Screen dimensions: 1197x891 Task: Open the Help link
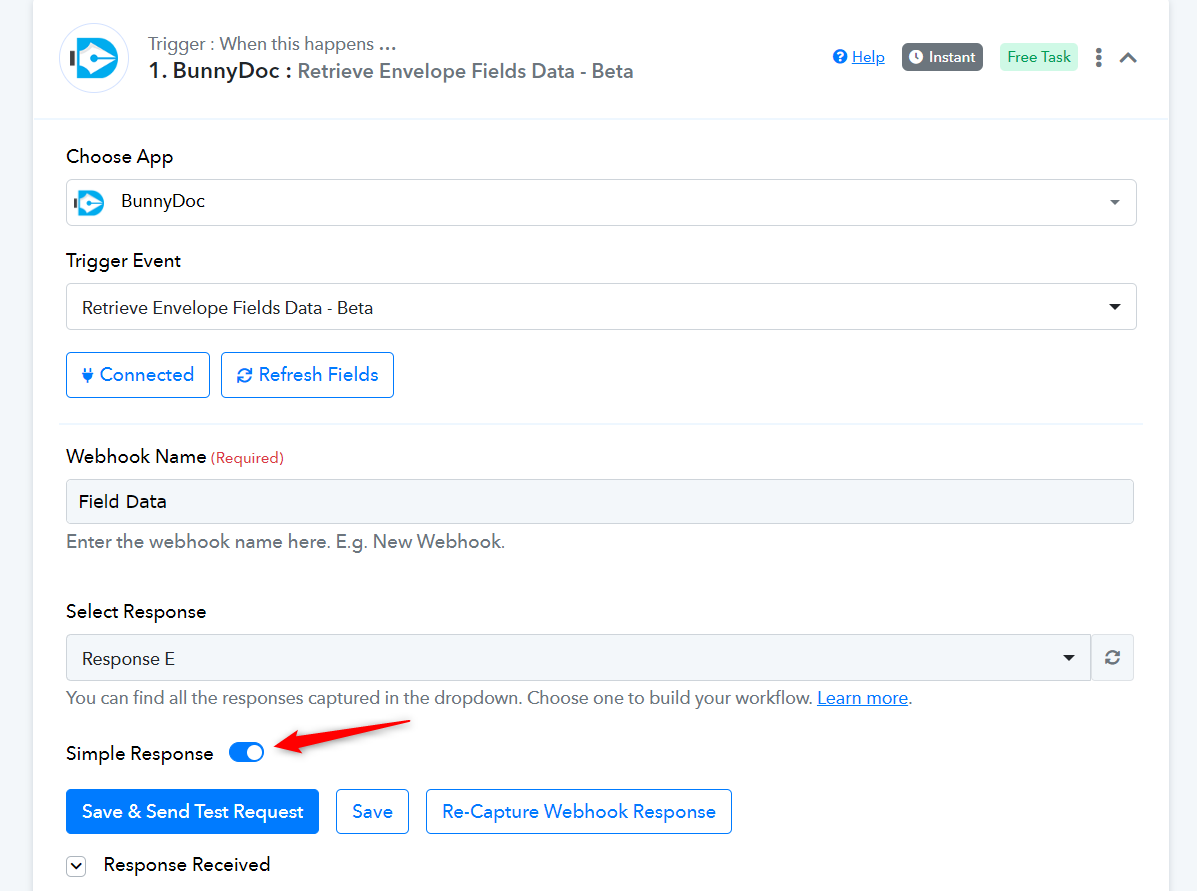click(x=868, y=57)
